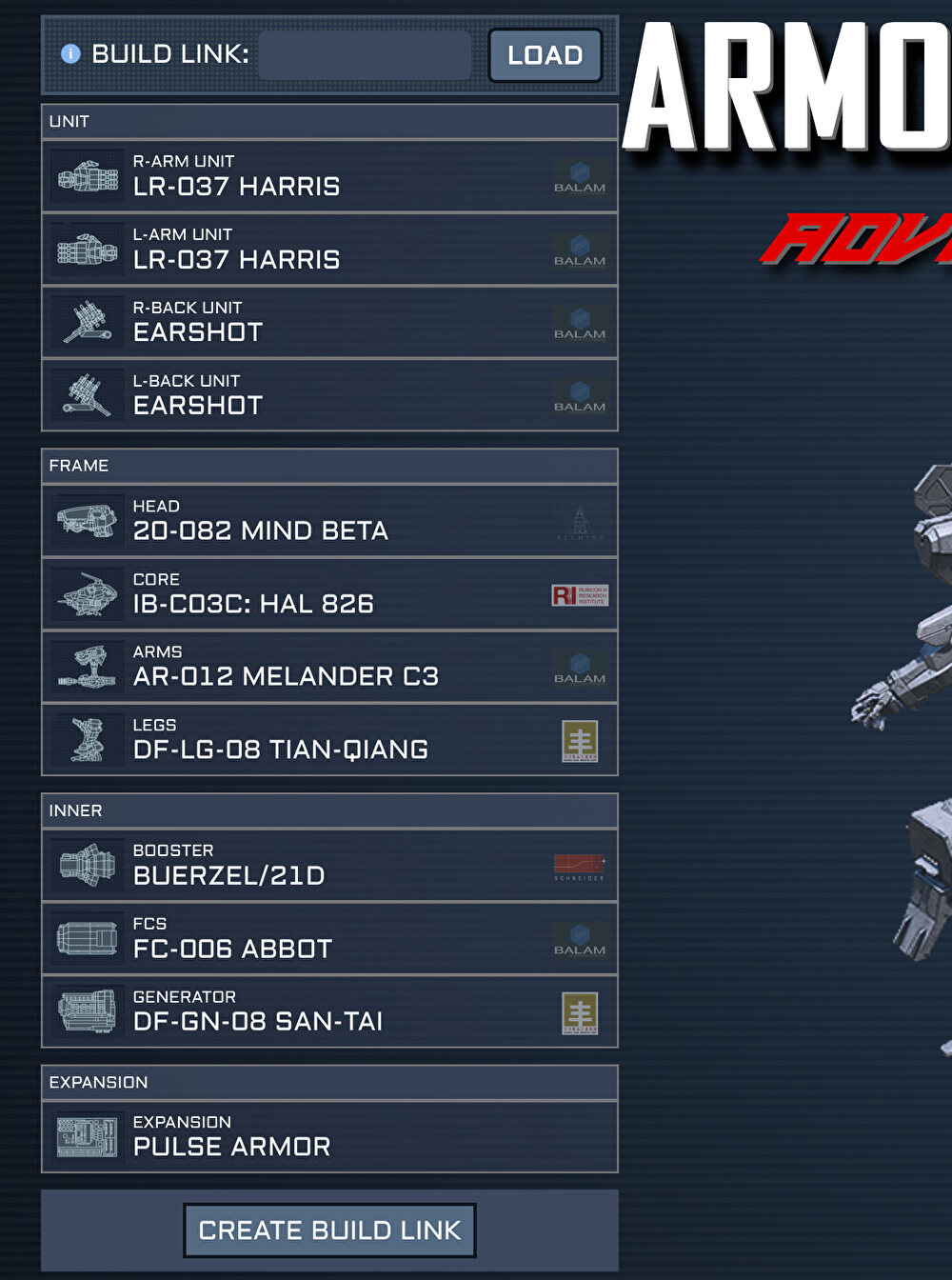
Task: Click the Schneider manufacturer logo on BOOSTER row
Action: (580, 867)
